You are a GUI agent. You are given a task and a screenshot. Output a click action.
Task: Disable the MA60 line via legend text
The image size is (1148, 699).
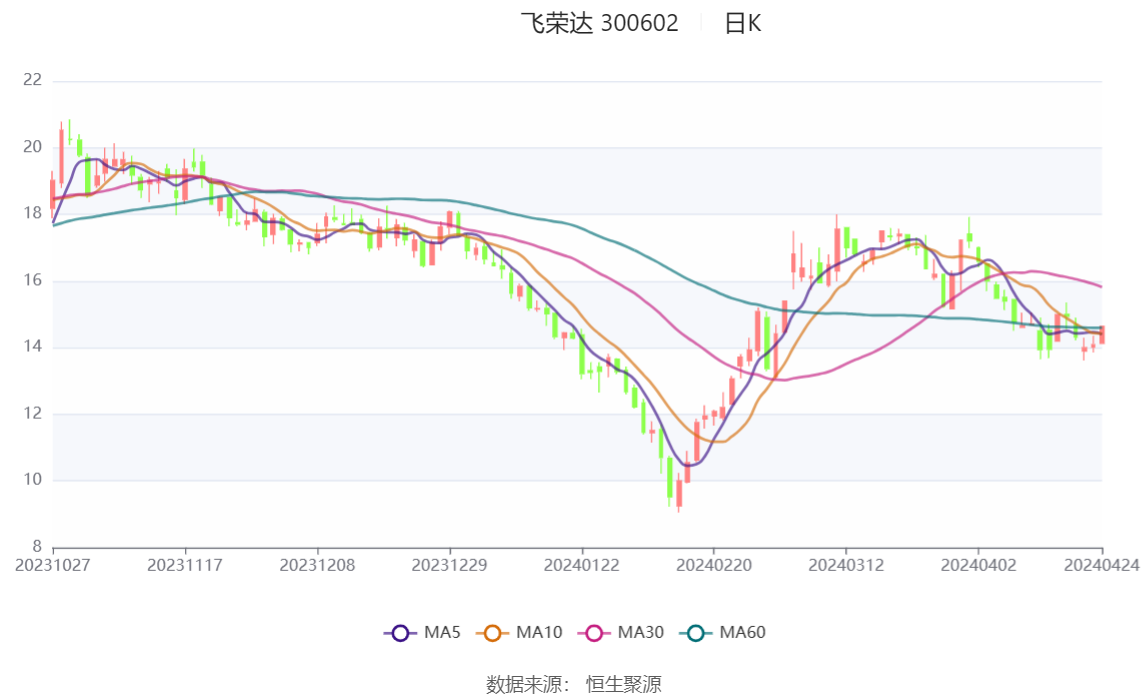(742, 633)
